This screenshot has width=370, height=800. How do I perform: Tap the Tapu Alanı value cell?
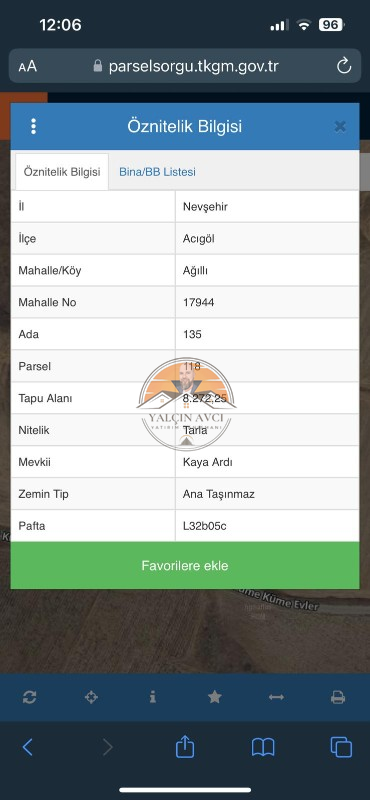pyautogui.click(x=267, y=398)
